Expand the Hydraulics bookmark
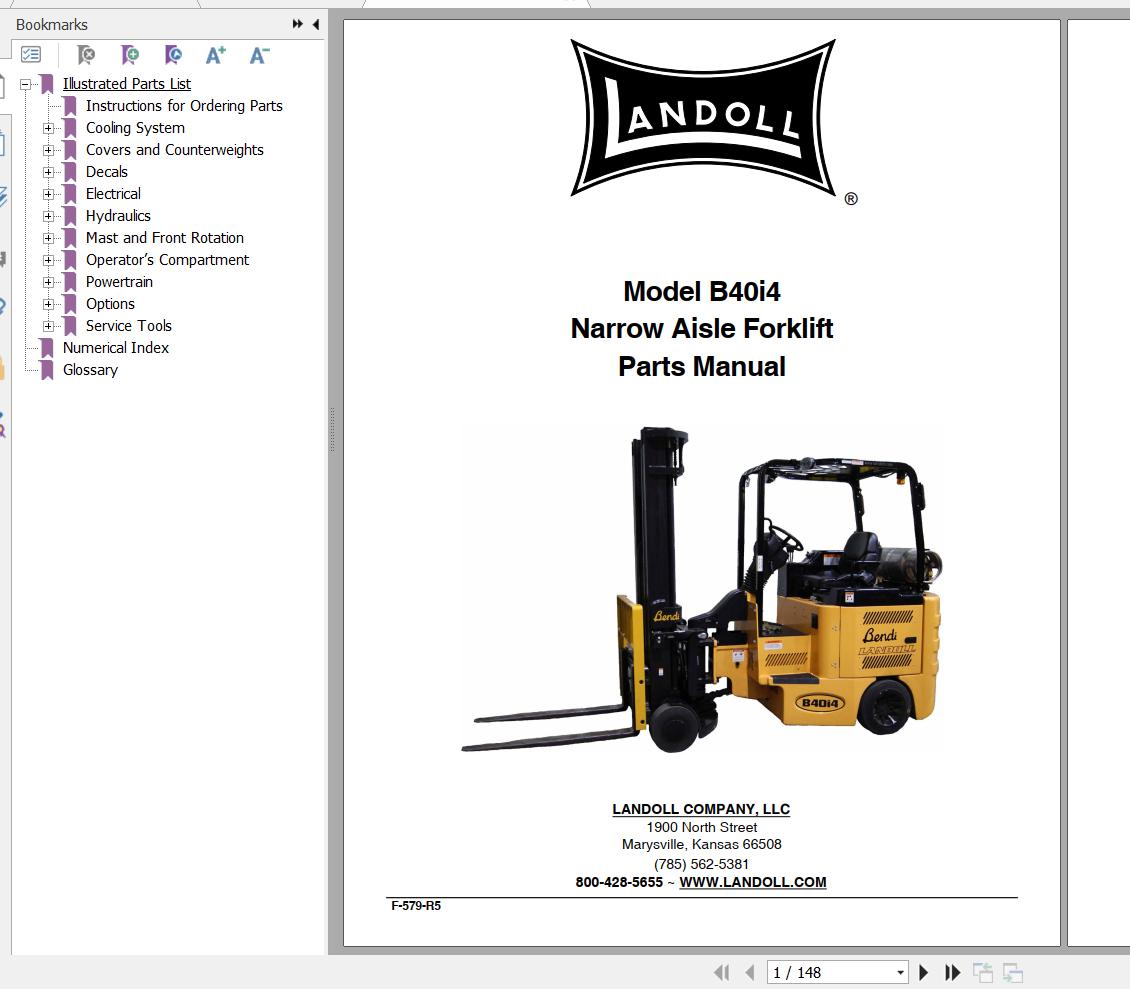 [49, 216]
